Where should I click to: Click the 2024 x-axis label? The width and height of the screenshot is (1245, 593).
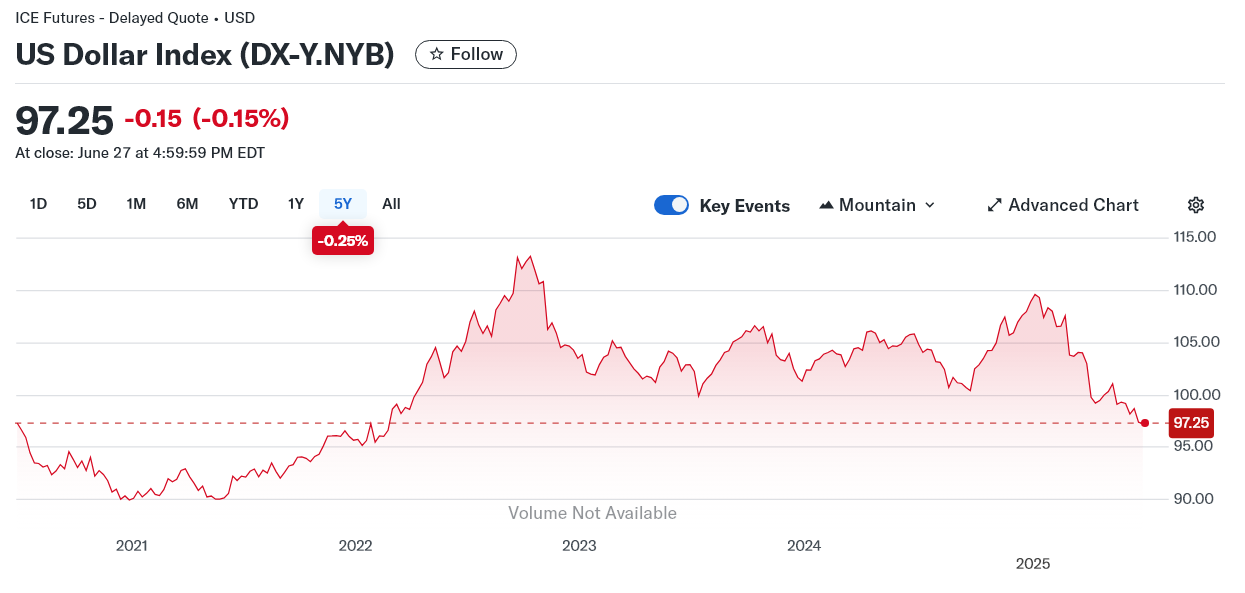coord(804,546)
